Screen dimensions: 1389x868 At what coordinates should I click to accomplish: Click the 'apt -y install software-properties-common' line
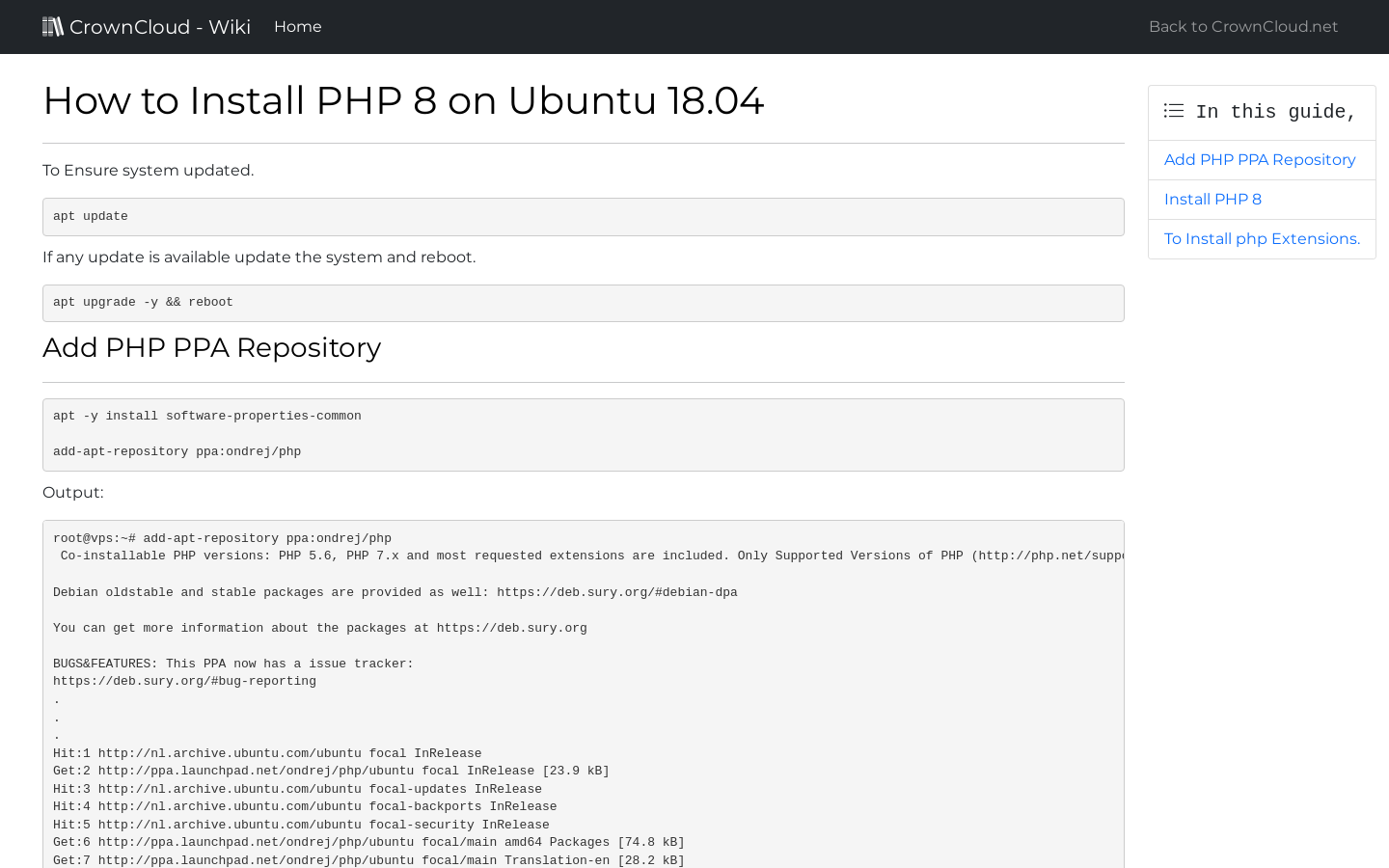(206, 417)
